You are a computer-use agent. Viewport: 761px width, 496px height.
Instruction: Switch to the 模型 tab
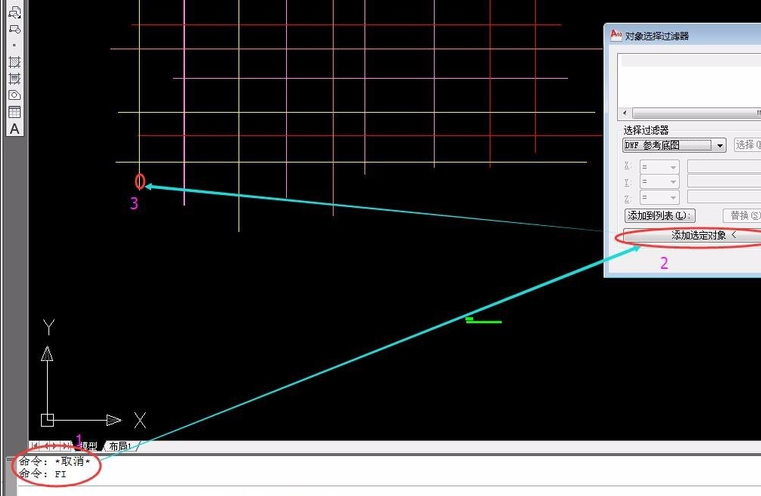coord(89,446)
